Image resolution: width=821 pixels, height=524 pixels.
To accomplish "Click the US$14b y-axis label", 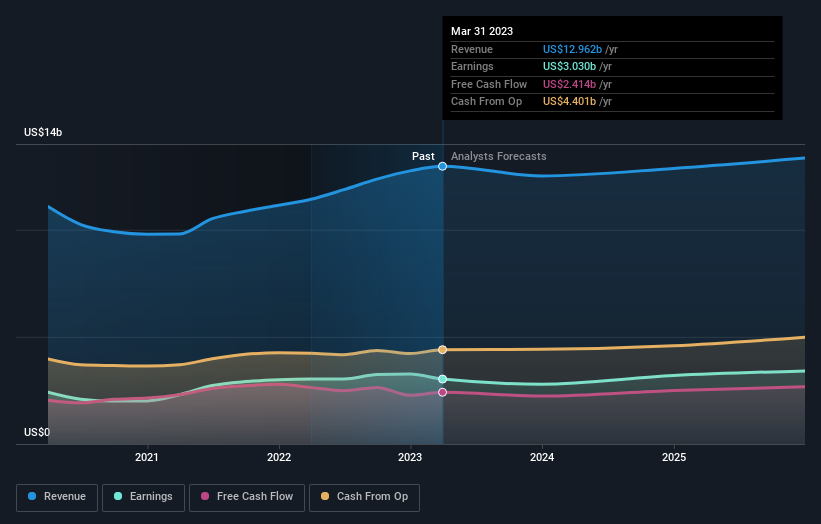I will coord(43,132).
